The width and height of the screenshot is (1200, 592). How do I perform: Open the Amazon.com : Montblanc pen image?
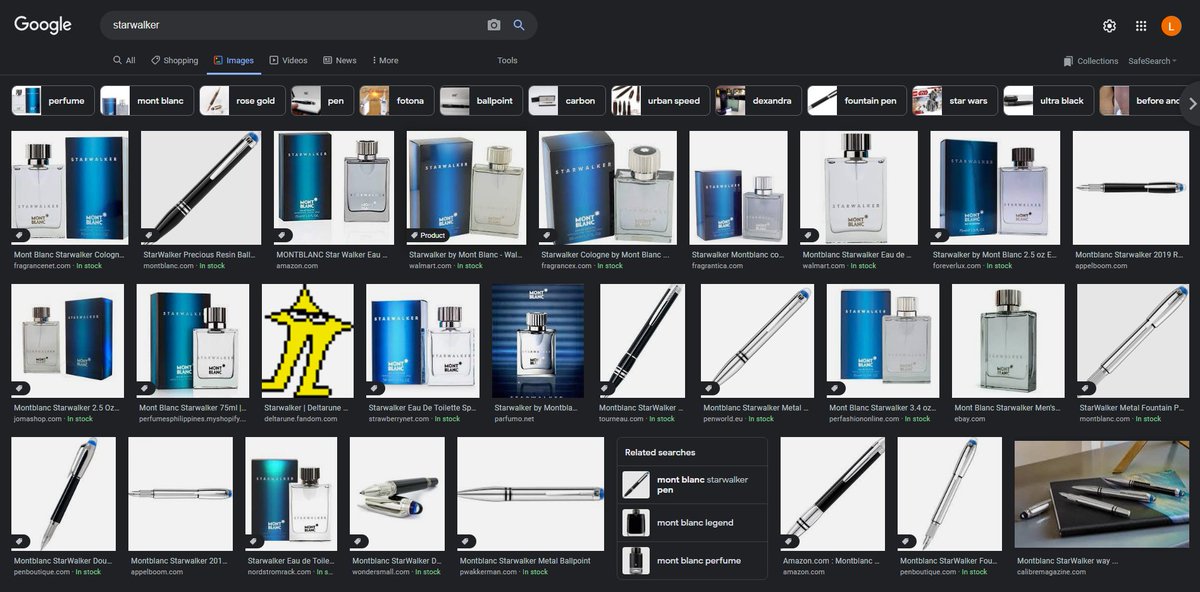[x=832, y=494]
